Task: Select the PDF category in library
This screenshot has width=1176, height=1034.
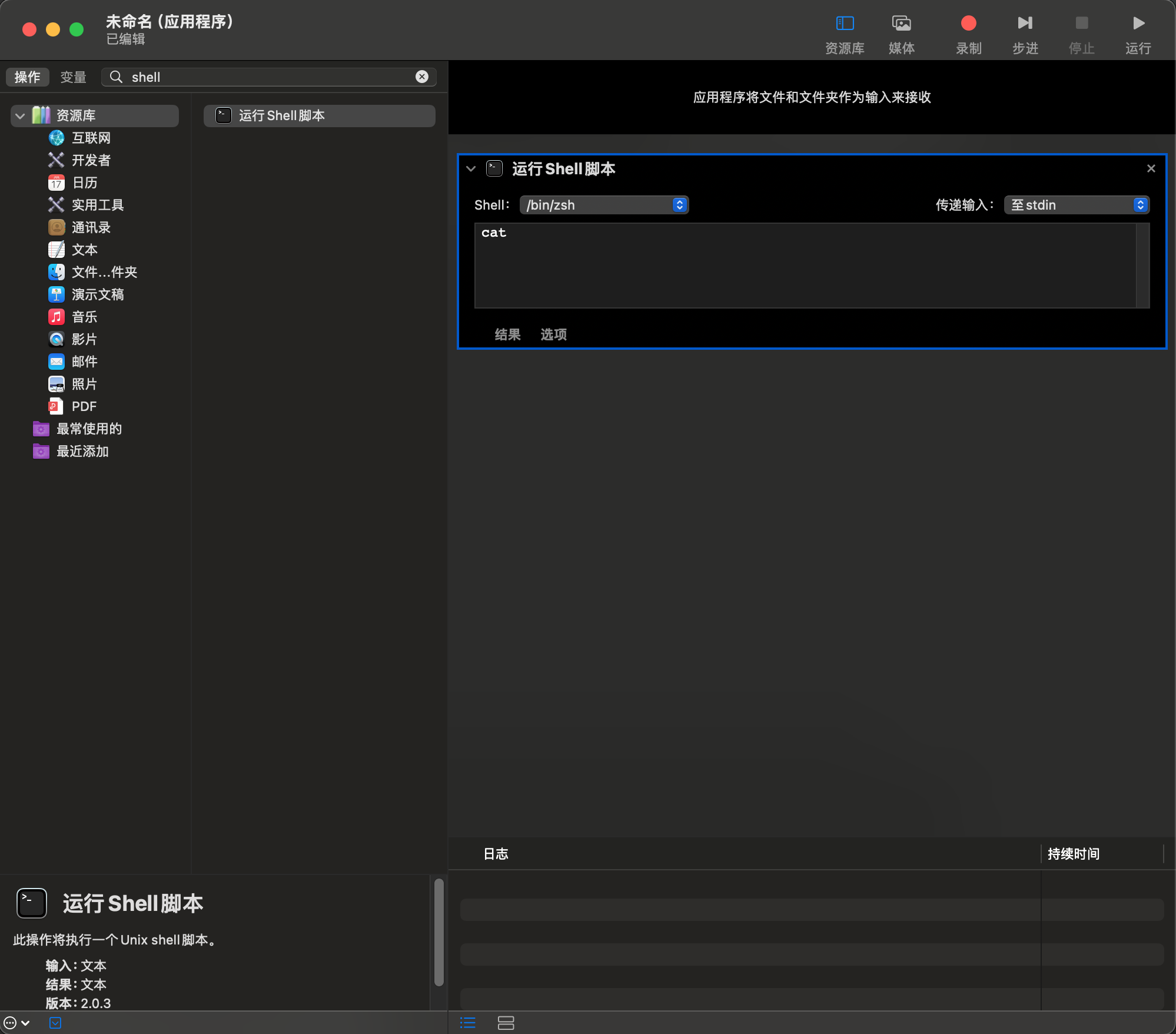Action: tap(84, 406)
